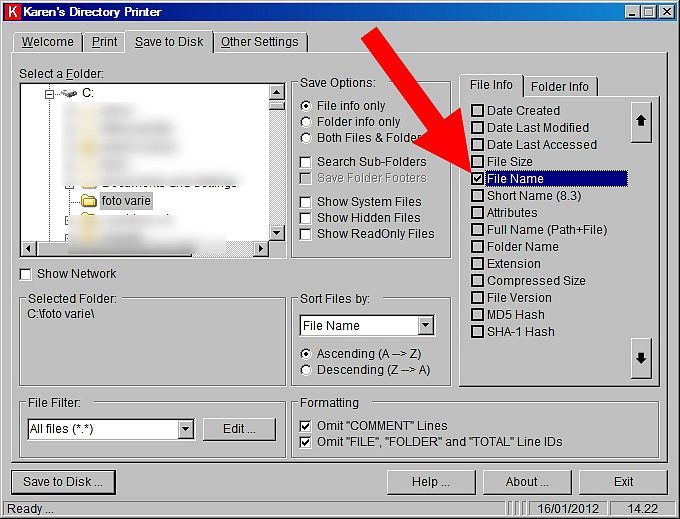This screenshot has height=519, width=680.
Task: Click the C:\foto varie\ selected folder path
Action: [x=61, y=313]
